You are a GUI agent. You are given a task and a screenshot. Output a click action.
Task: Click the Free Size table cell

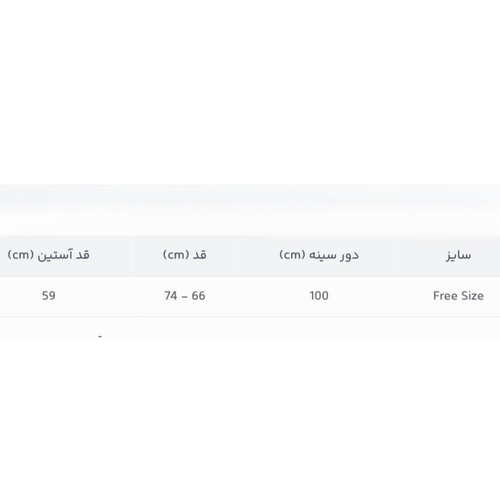point(458,296)
